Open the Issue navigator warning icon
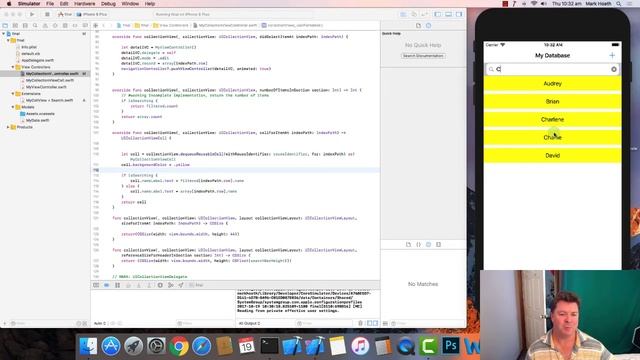The image size is (640, 360). tap(45, 25)
